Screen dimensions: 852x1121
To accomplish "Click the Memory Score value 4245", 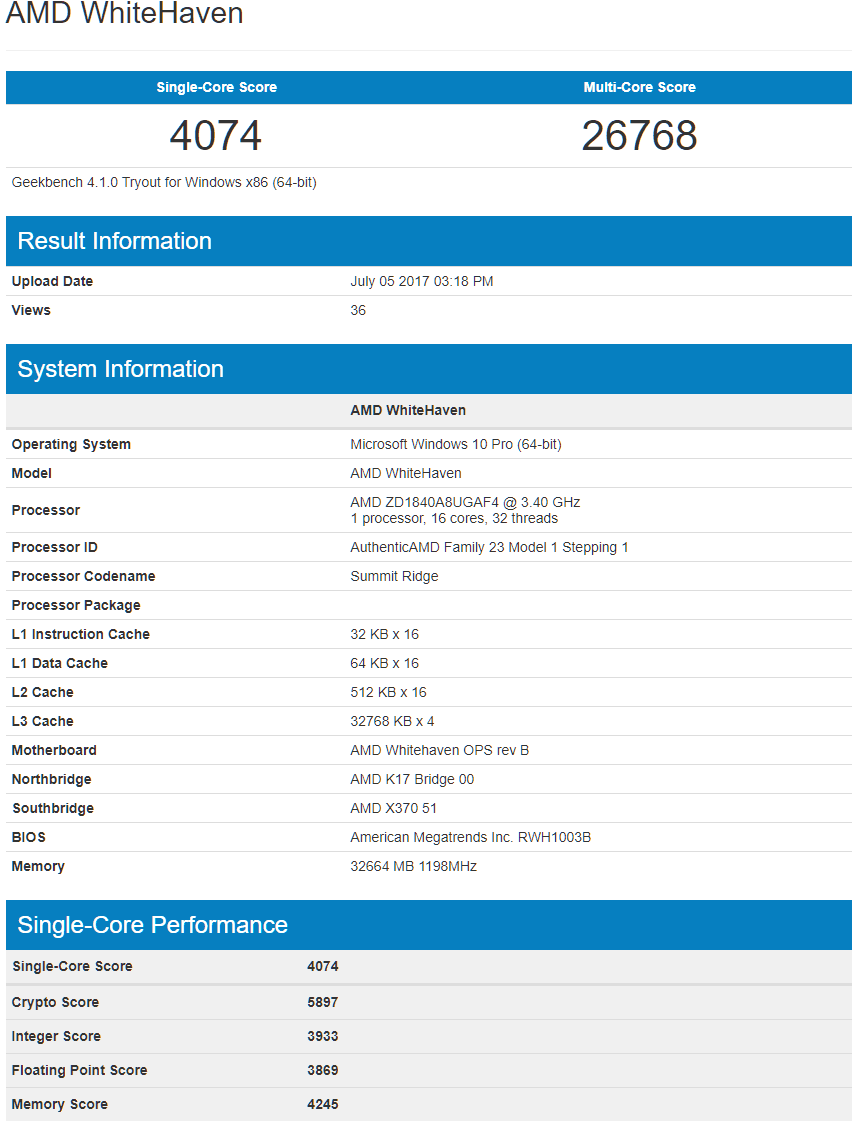I will tap(322, 1104).
